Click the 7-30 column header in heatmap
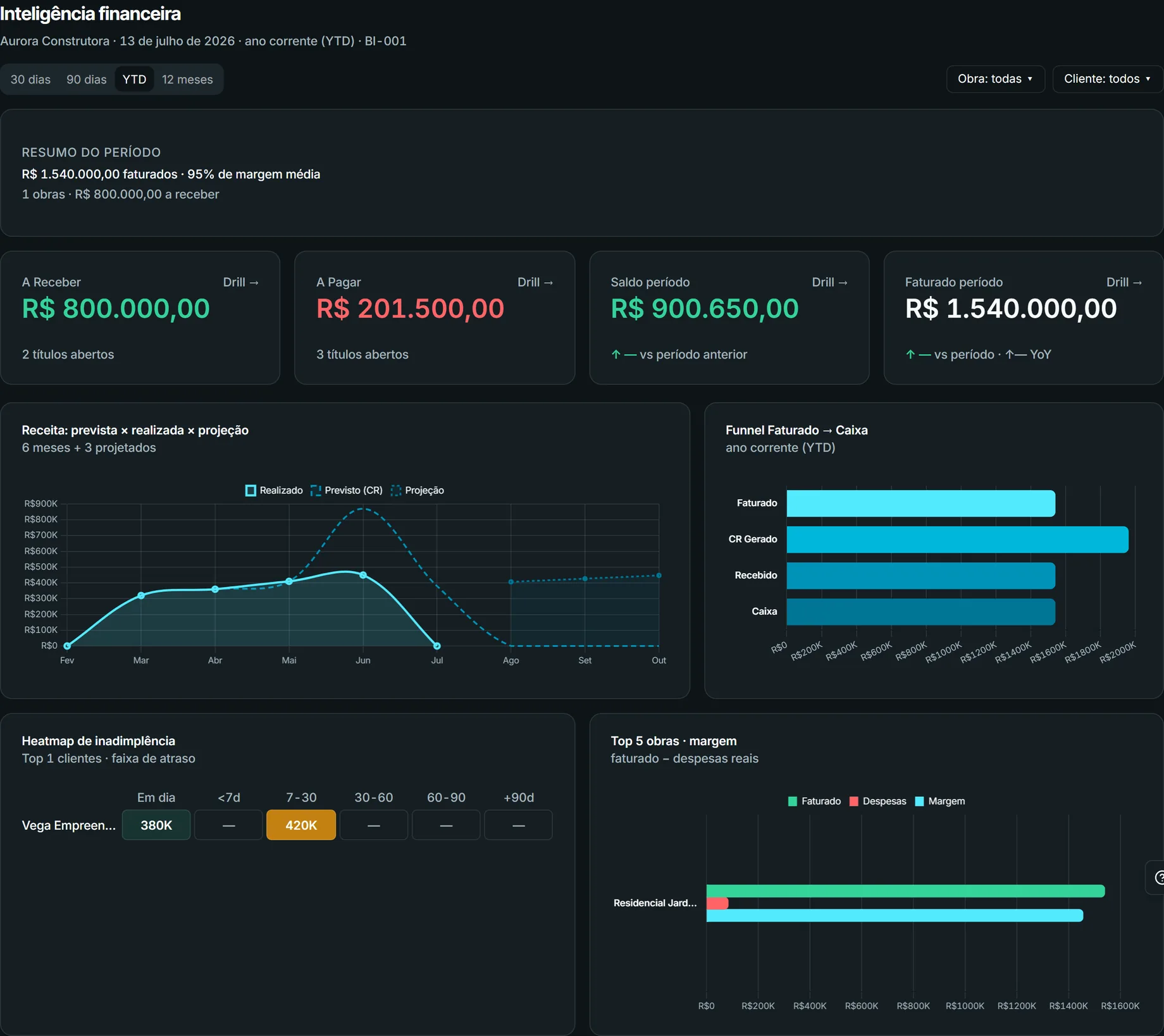This screenshot has height=1036, width=1164. [301, 798]
